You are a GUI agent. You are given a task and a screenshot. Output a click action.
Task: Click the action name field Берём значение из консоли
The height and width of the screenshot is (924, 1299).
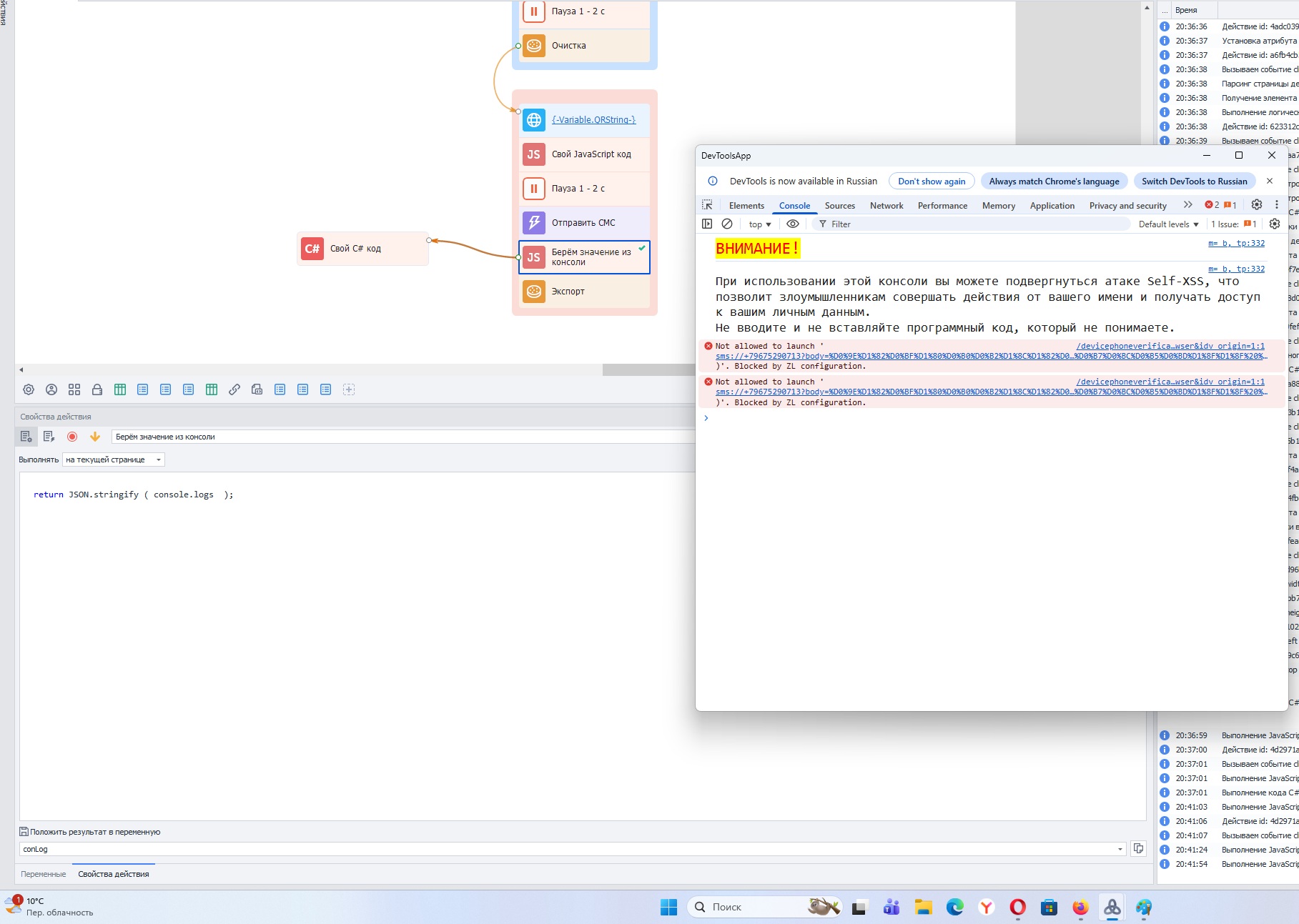pos(404,437)
